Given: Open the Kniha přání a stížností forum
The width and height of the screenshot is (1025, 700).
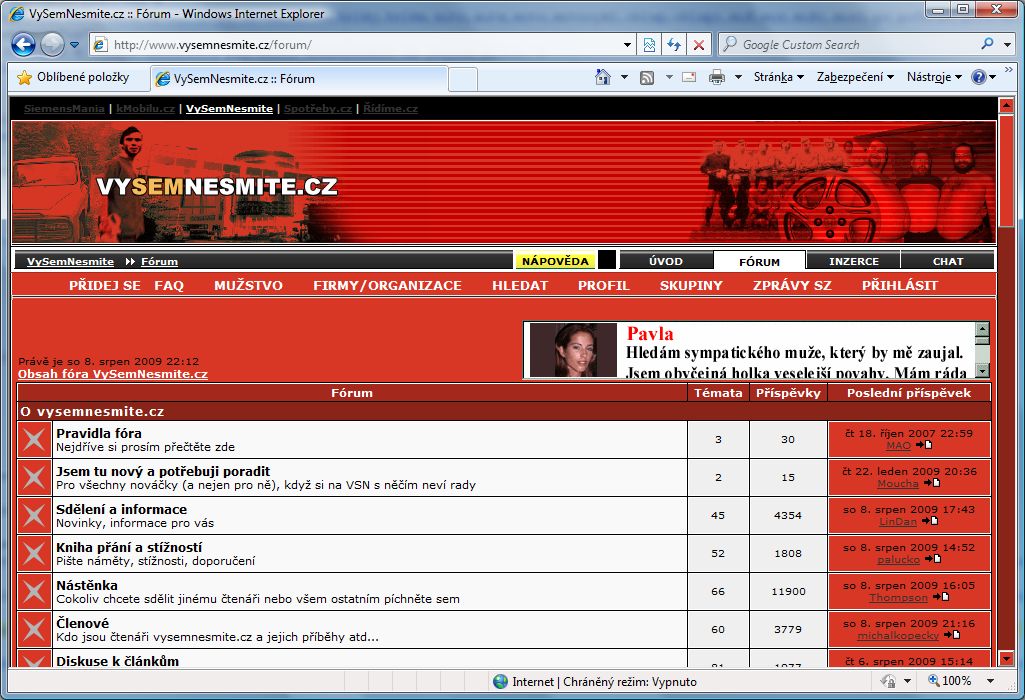Looking at the screenshot, I should click(x=129, y=547).
